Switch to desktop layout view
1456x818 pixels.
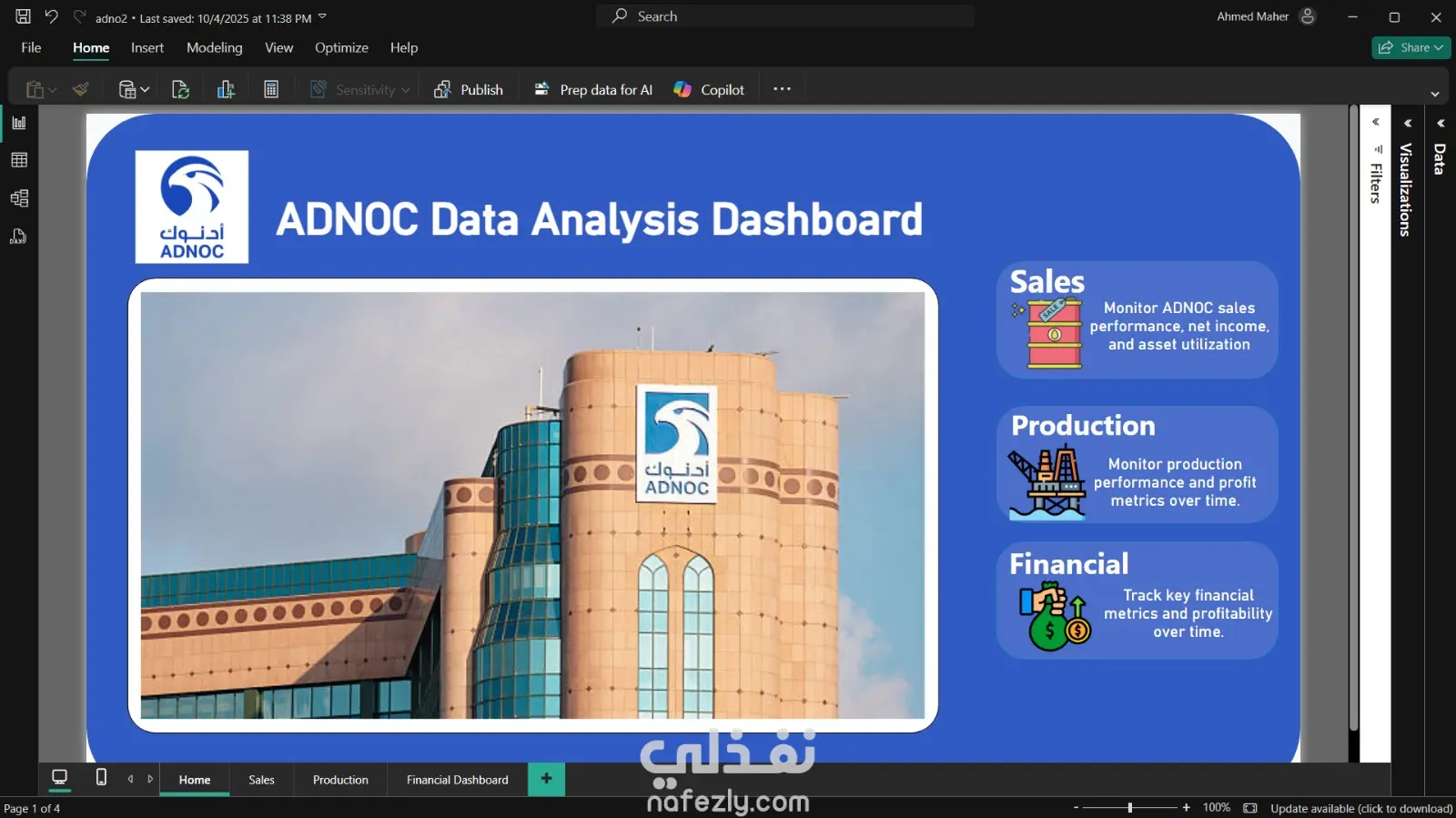pos(60,778)
